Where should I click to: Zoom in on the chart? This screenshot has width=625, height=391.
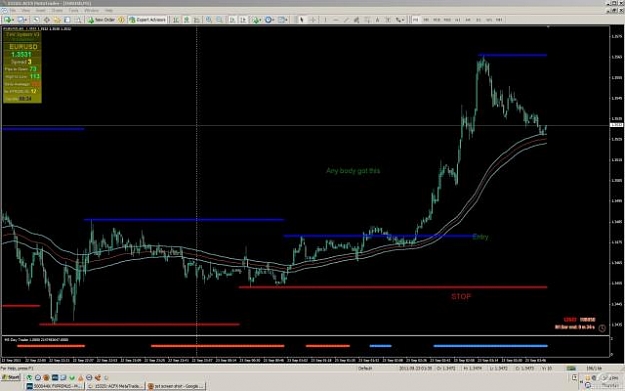pos(208,20)
